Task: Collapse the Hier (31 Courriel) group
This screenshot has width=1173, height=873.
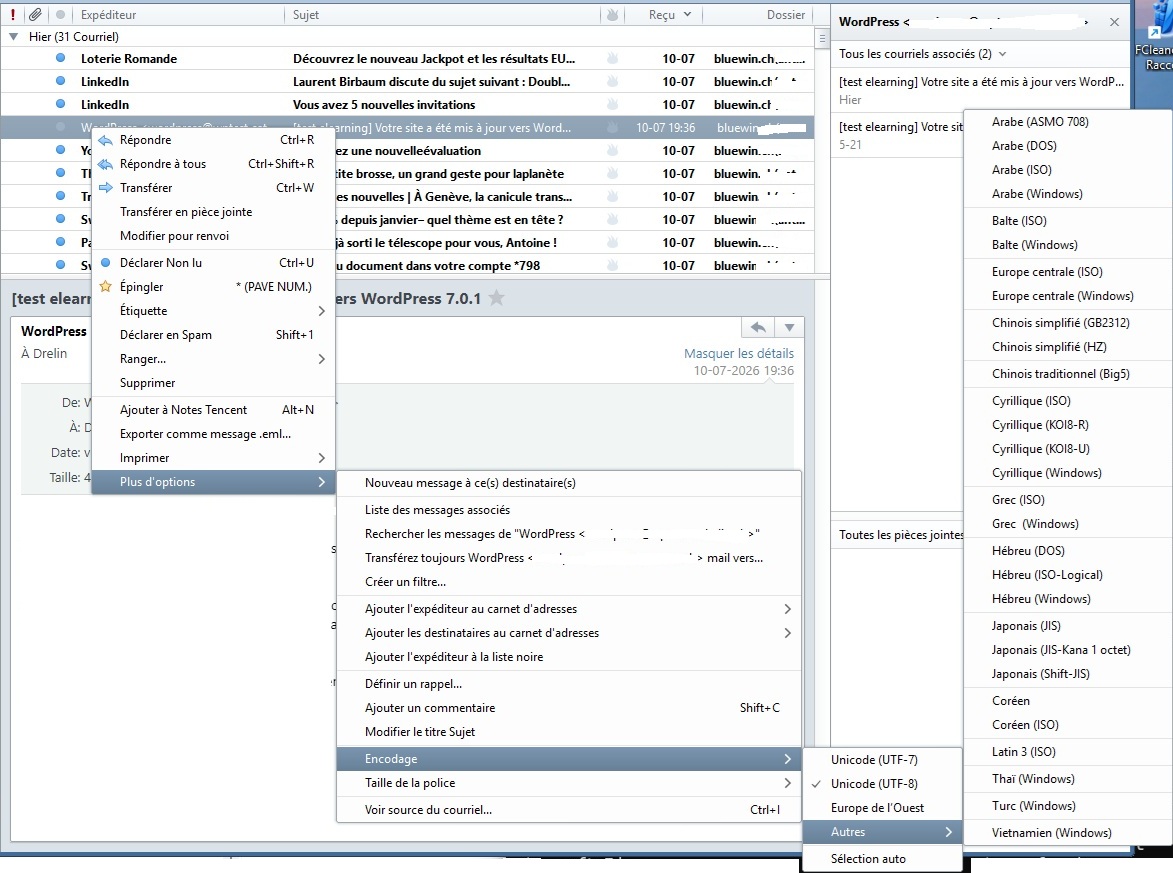Action: coord(13,37)
